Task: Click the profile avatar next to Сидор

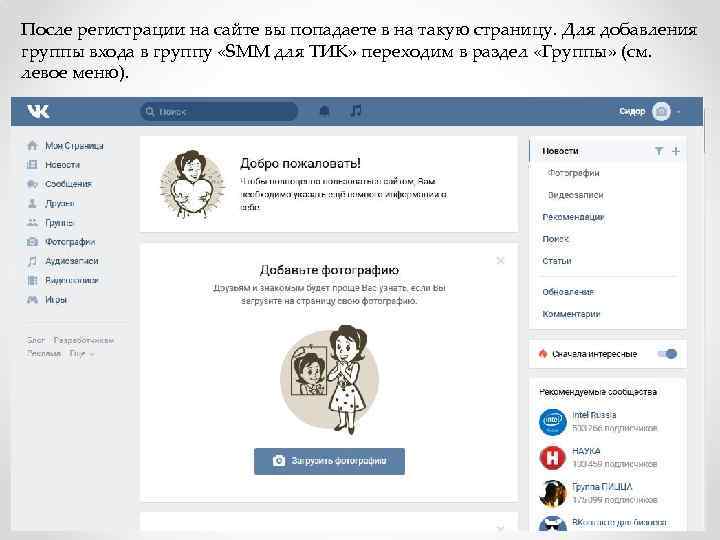Action: (x=661, y=111)
